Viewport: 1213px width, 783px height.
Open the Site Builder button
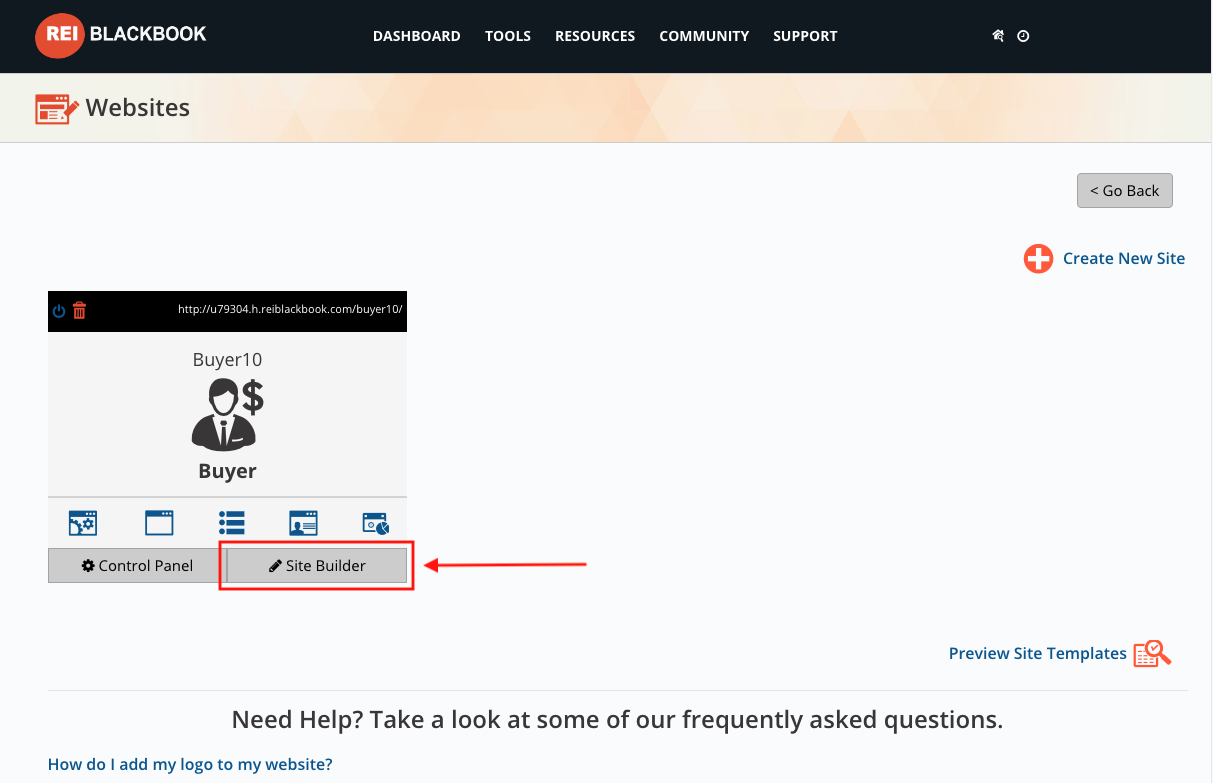[317, 565]
